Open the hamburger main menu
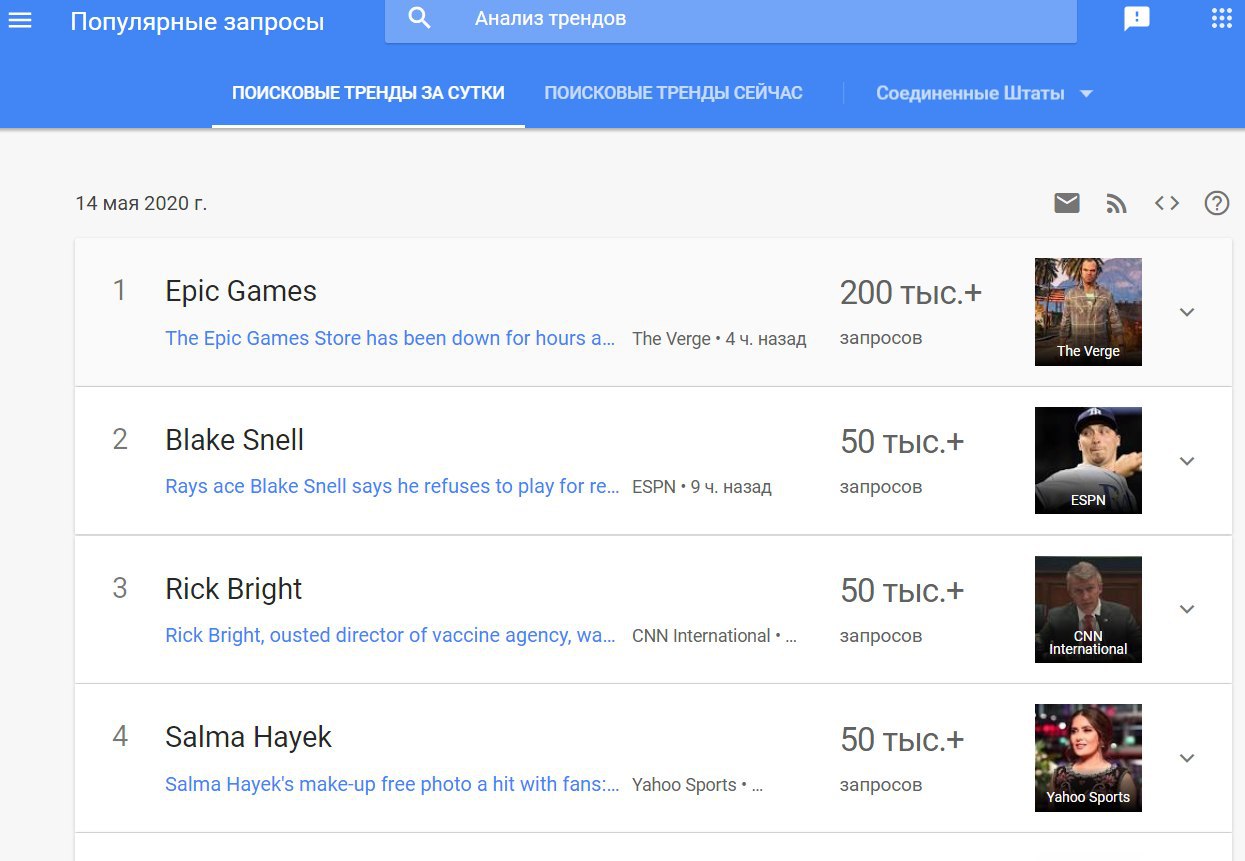1245x861 pixels. coord(20,19)
